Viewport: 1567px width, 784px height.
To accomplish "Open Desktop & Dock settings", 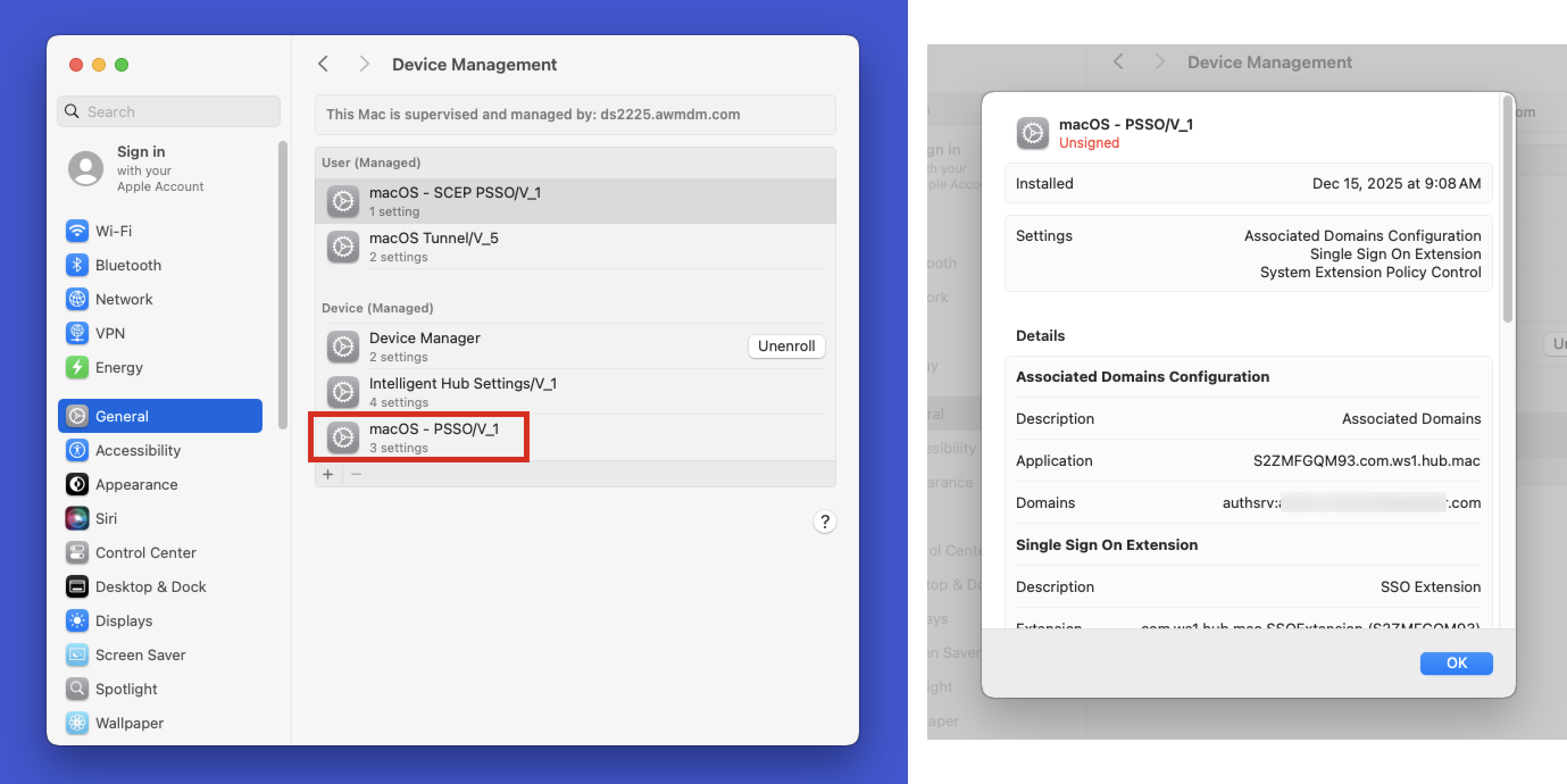I will (x=150, y=586).
